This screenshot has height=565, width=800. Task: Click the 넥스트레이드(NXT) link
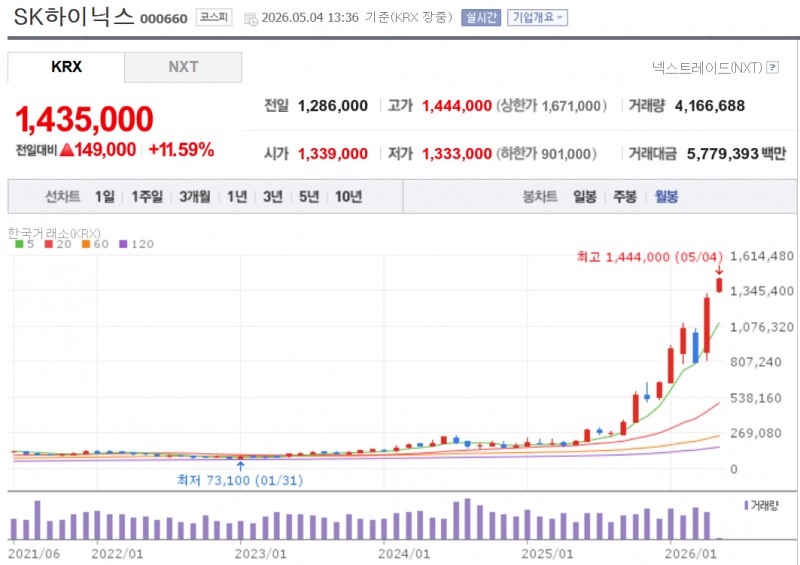coord(707,67)
